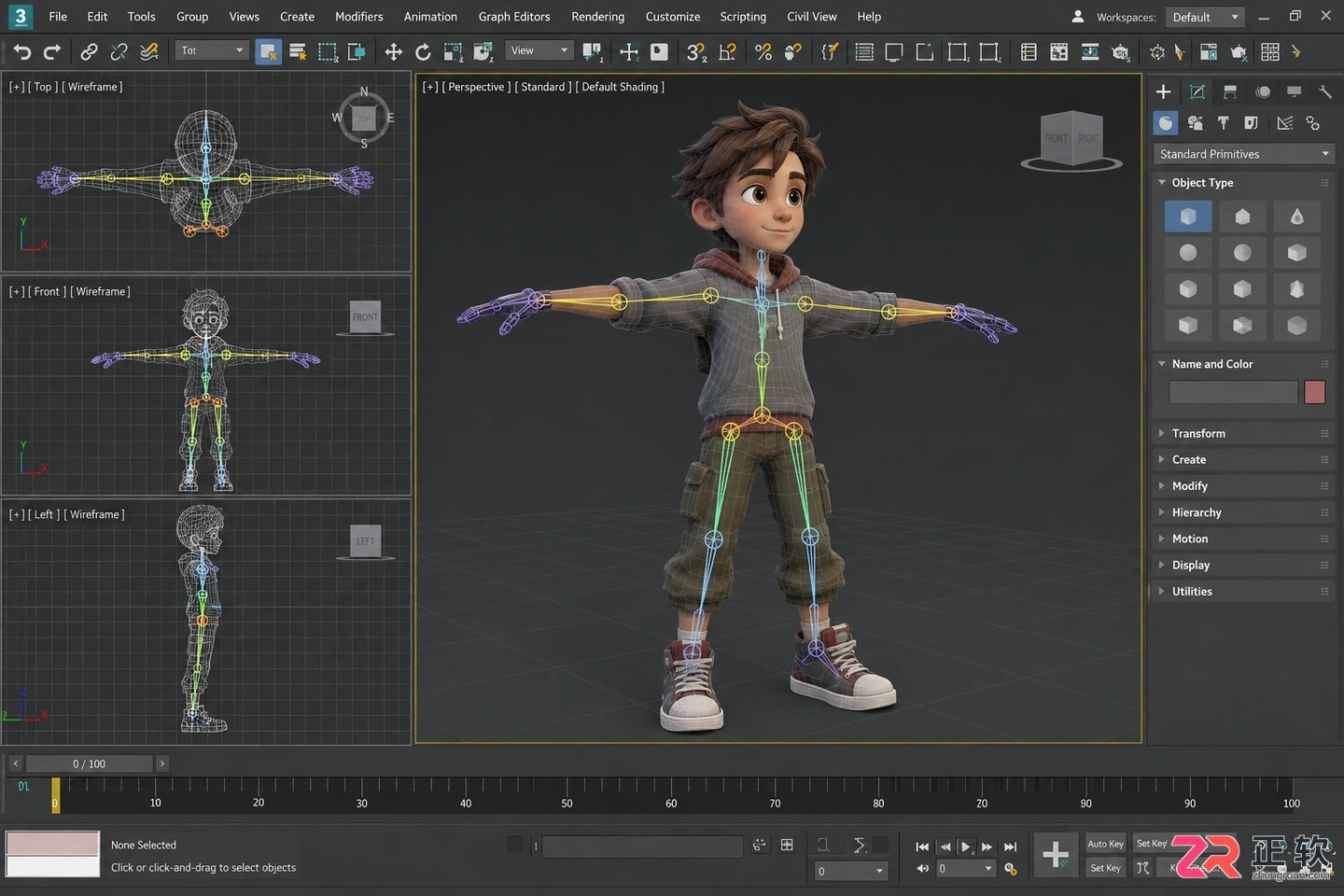Toggle the 3D Snaps button
Screen dimensions: 1344x896
[x=696, y=52]
